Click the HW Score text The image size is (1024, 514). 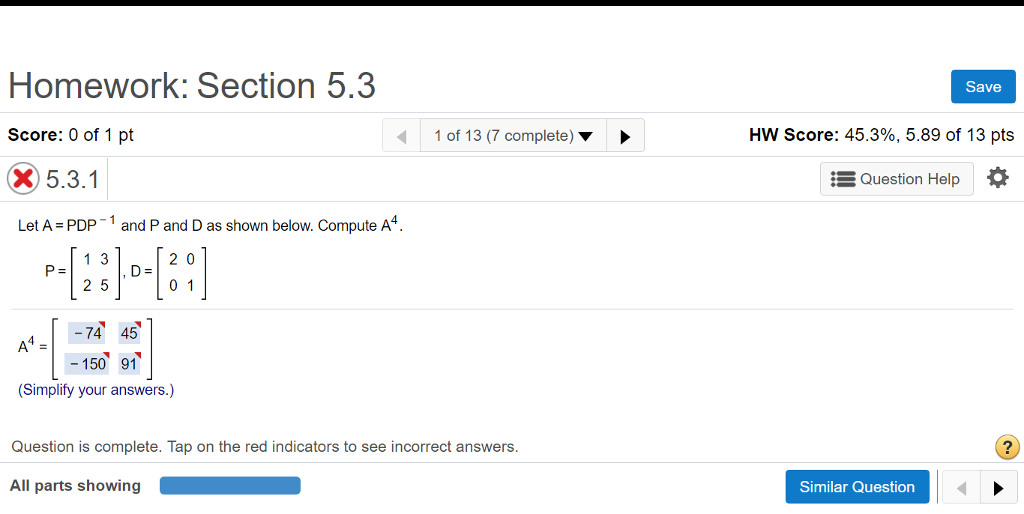881,135
